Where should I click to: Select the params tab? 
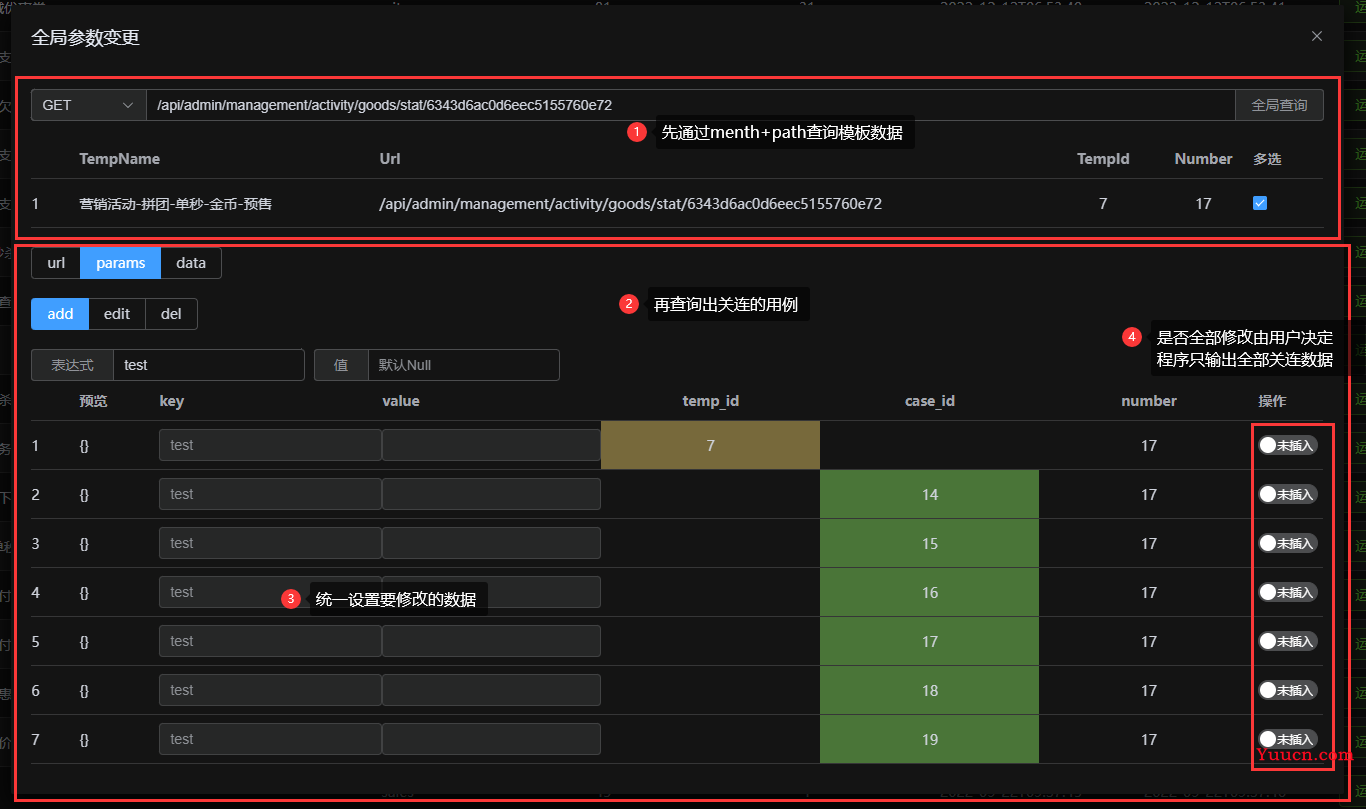tap(121, 263)
